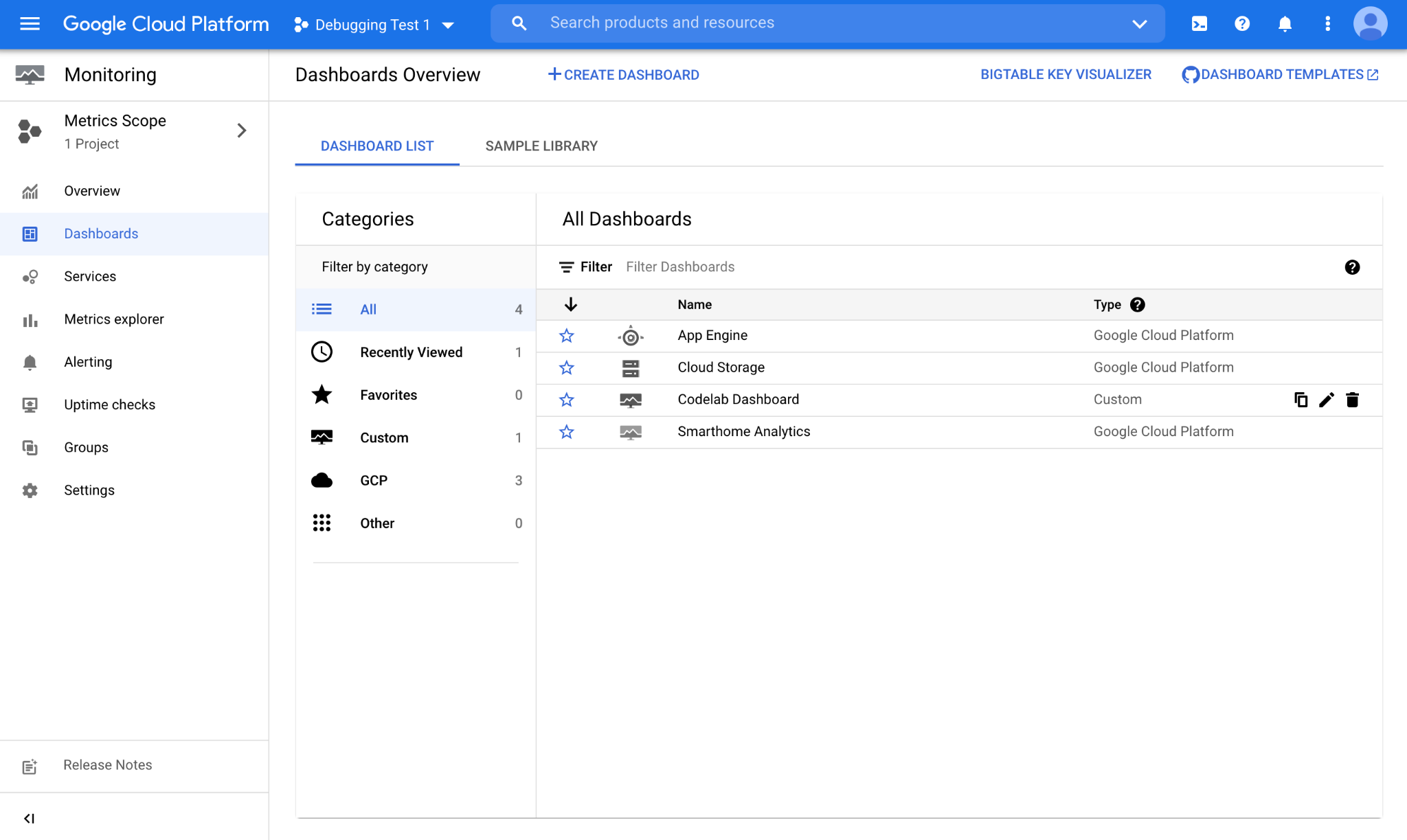The image size is (1407, 840).
Task: Toggle favorite star for Smarthome Analytics
Action: pyautogui.click(x=566, y=432)
